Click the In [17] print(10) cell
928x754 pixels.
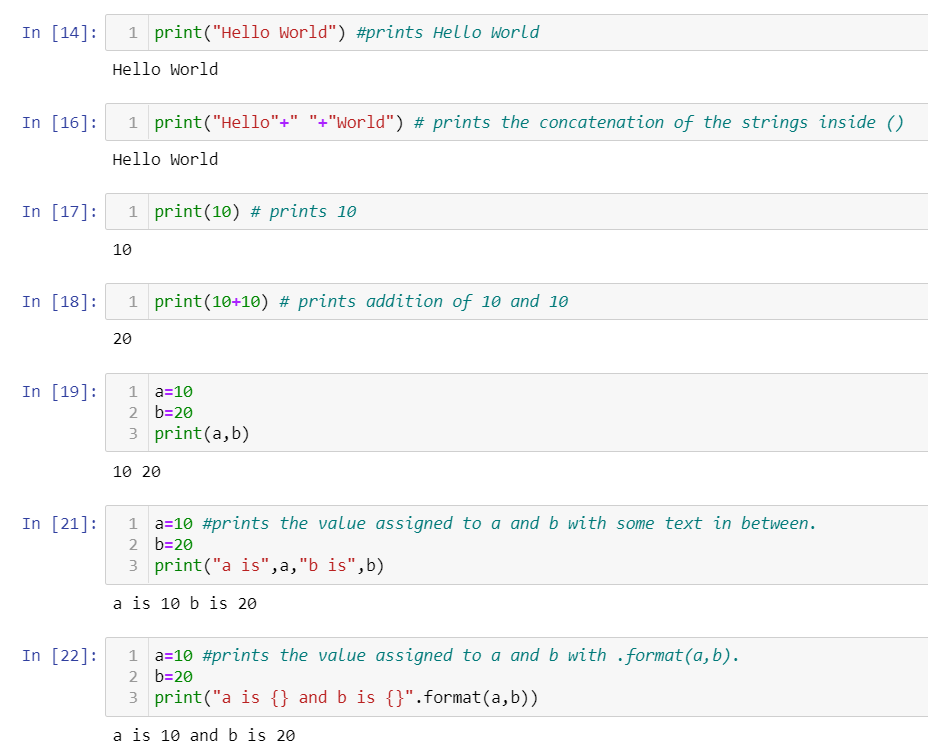coord(517,212)
